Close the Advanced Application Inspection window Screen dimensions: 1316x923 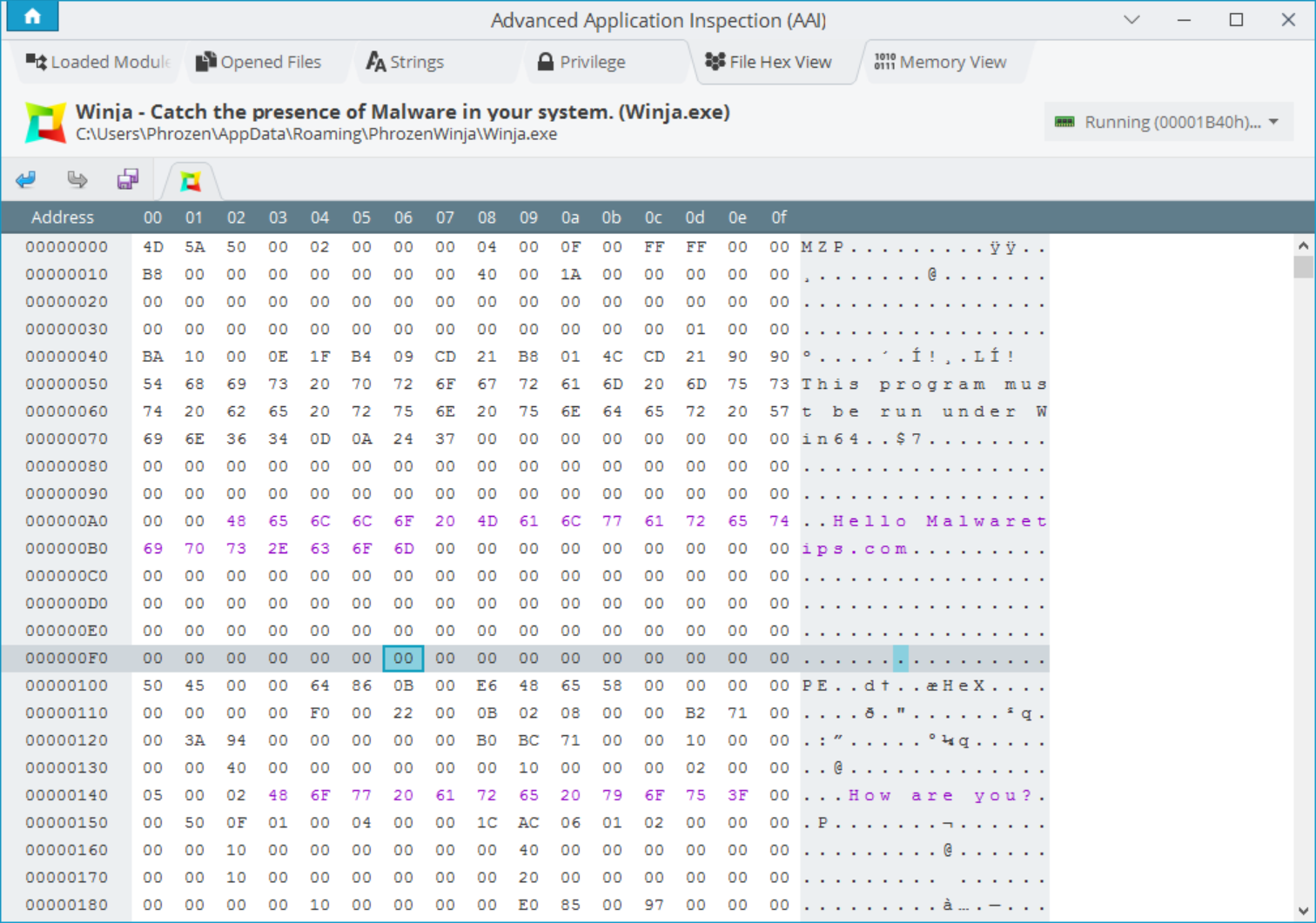tap(1288, 19)
